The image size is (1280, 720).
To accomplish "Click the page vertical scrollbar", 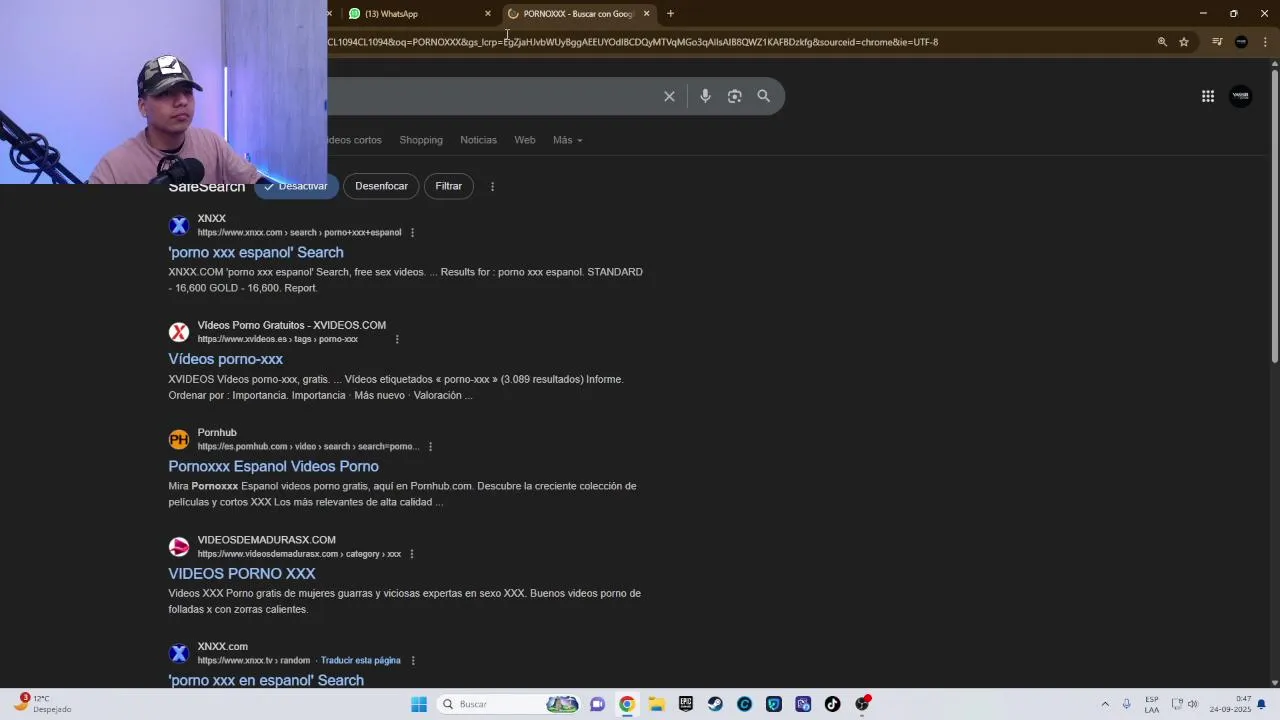I will point(1274,215).
